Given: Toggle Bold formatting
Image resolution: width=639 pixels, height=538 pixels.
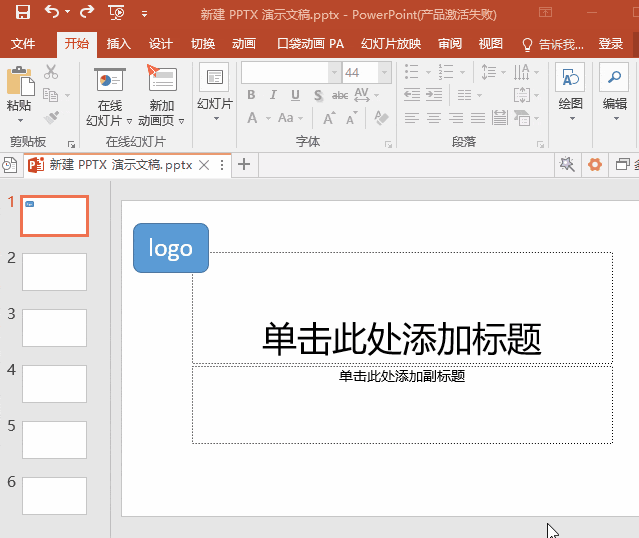Looking at the screenshot, I should click(x=251, y=95).
